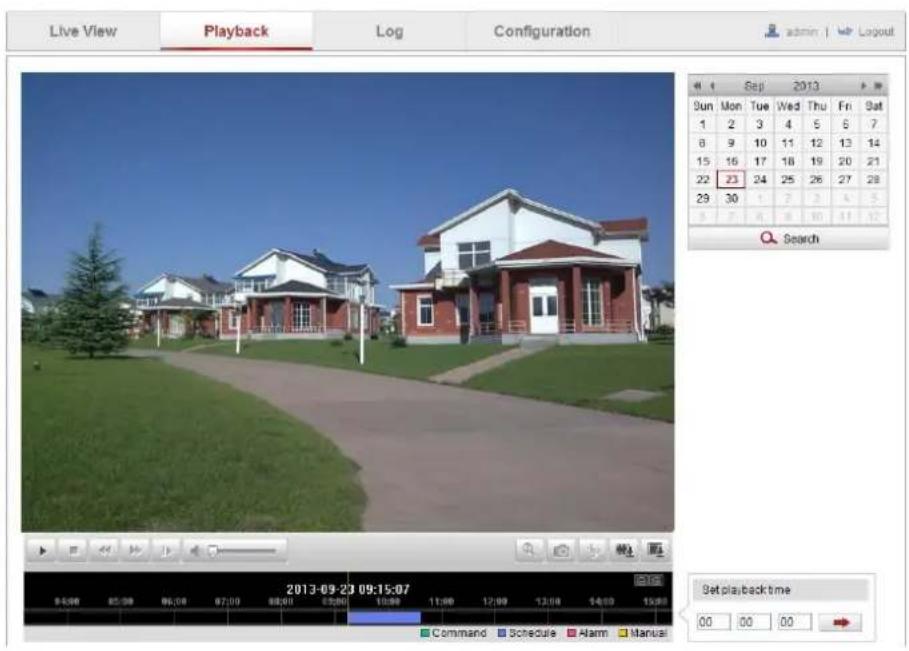Slow down playback with the rewind-arrows button

[104, 550]
